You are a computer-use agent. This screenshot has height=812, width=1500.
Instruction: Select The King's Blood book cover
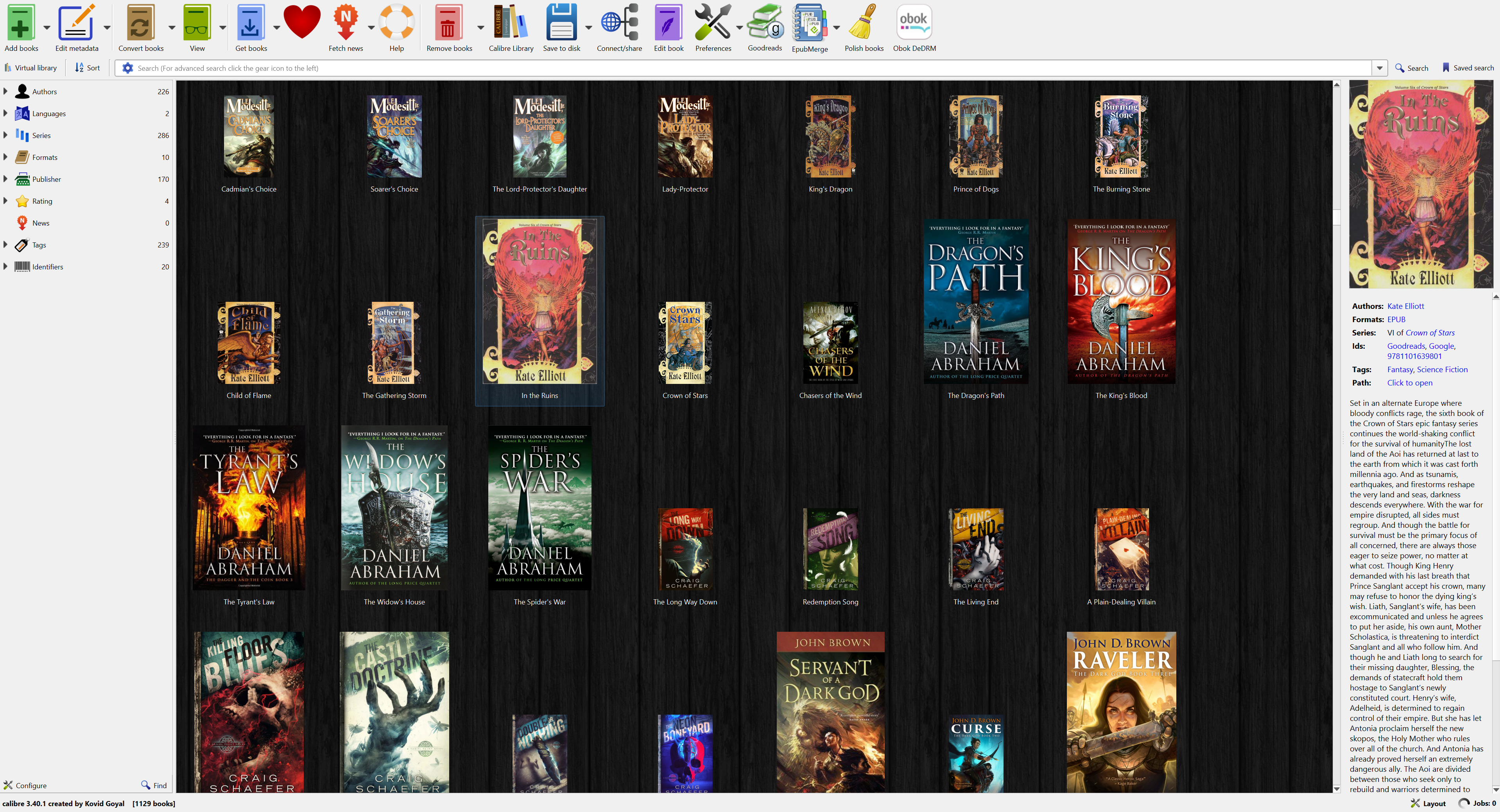(x=1121, y=301)
